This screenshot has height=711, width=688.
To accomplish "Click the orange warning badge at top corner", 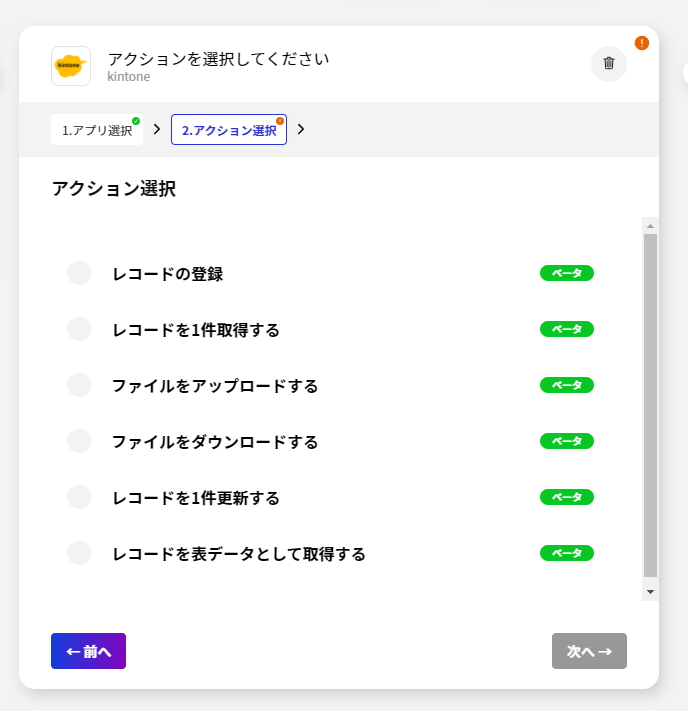I will 642,43.
